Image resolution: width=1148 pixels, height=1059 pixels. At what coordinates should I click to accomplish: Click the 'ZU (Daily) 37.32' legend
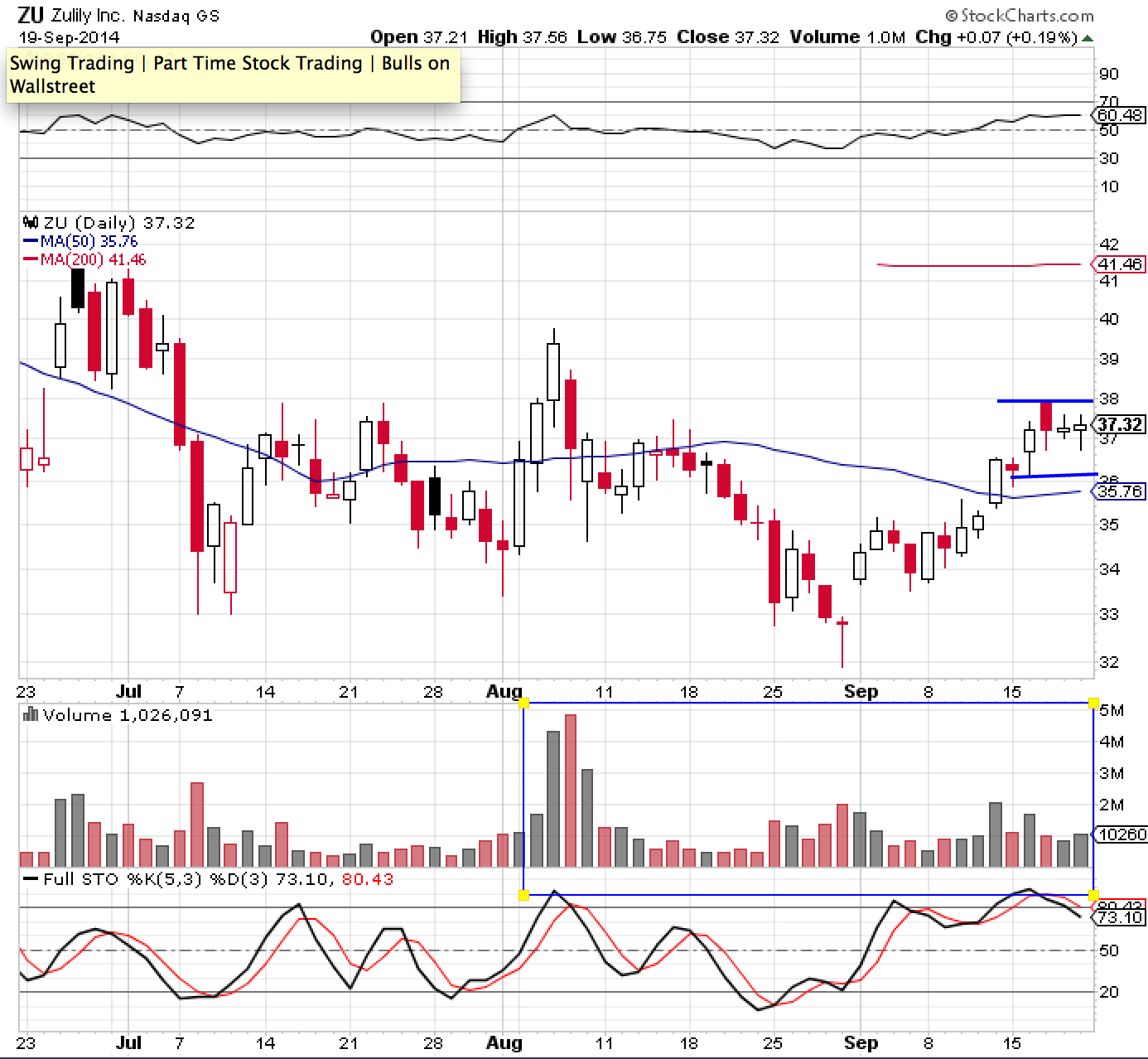pyautogui.click(x=118, y=223)
